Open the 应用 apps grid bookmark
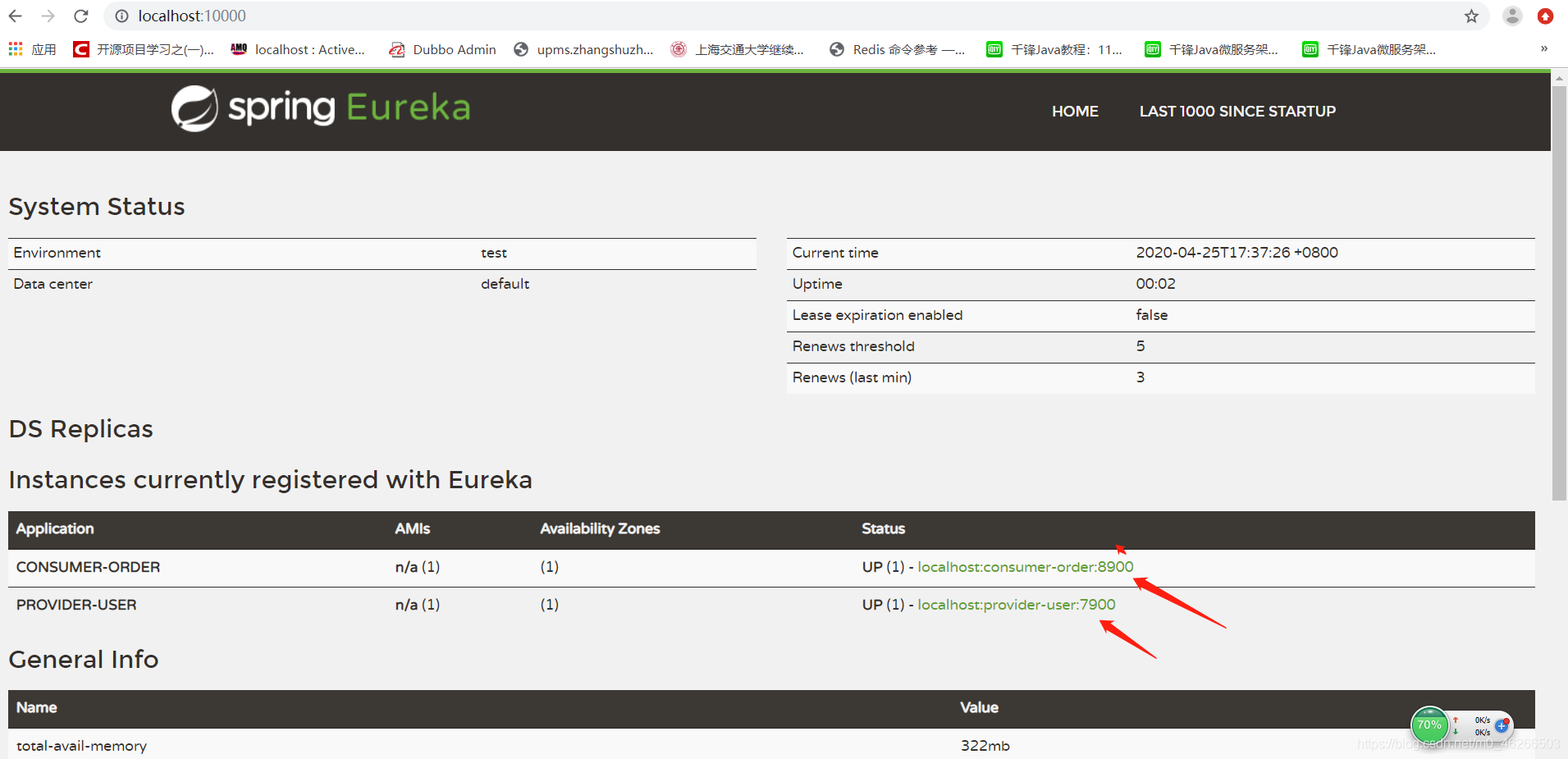 (x=32, y=49)
